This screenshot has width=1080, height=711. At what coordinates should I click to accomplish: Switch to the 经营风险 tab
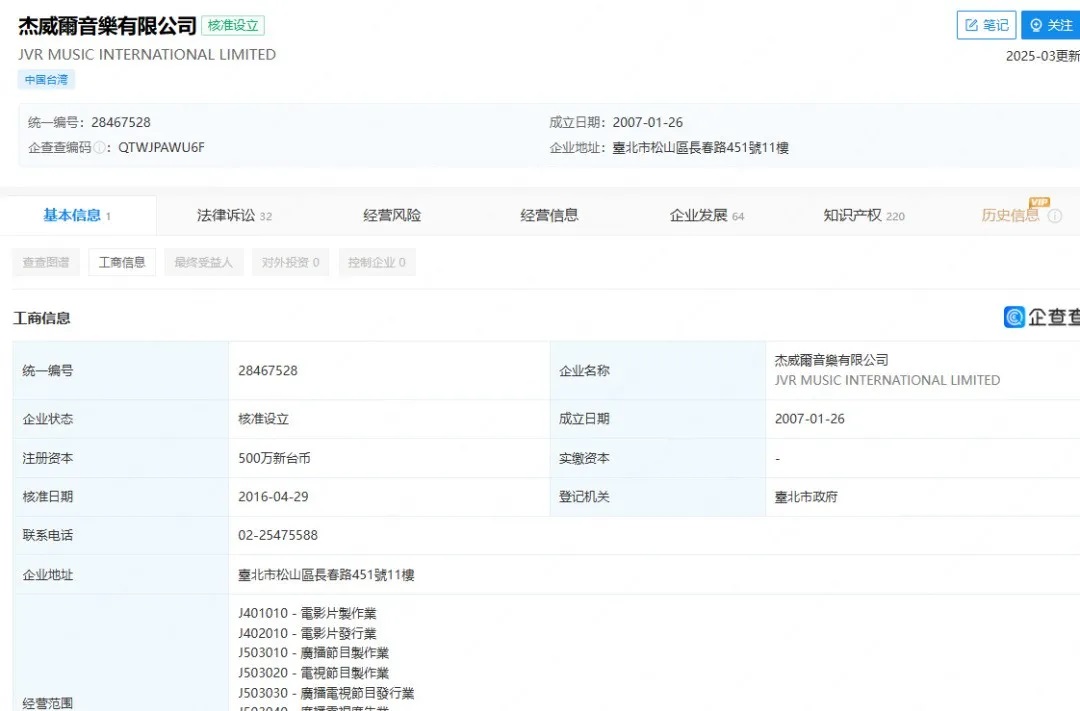tap(392, 216)
